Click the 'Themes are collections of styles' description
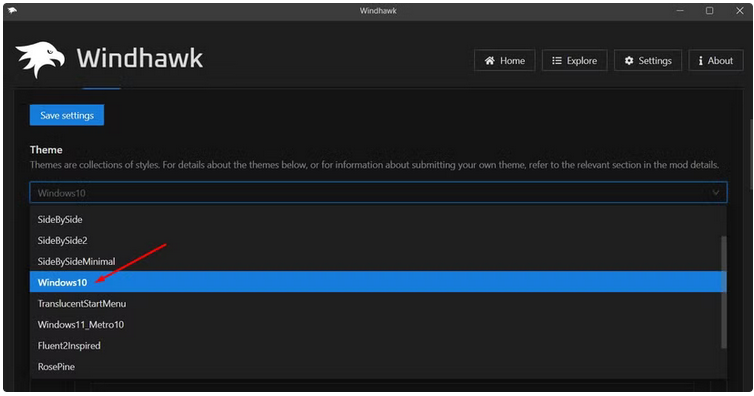754x396 pixels. click(374, 165)
